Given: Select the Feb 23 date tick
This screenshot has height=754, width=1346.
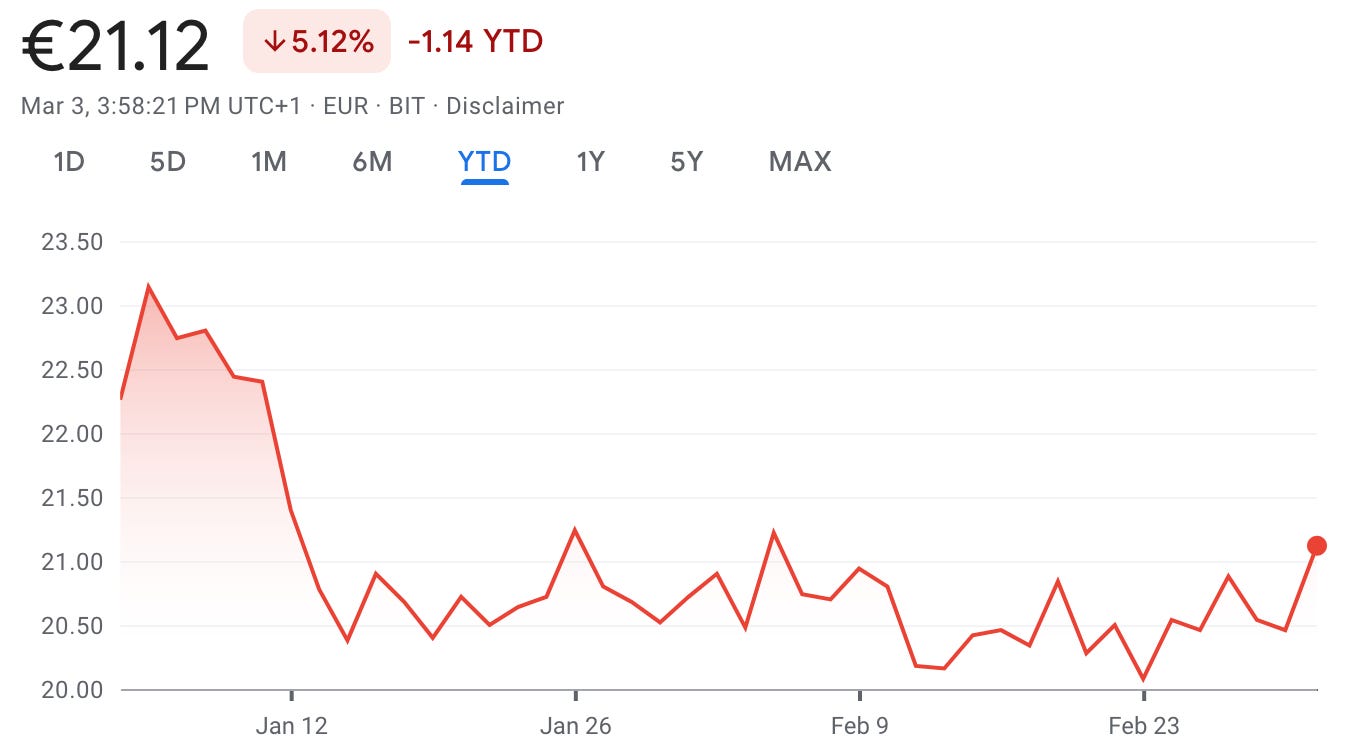Looking at the screenshot, I should 1143,725.
